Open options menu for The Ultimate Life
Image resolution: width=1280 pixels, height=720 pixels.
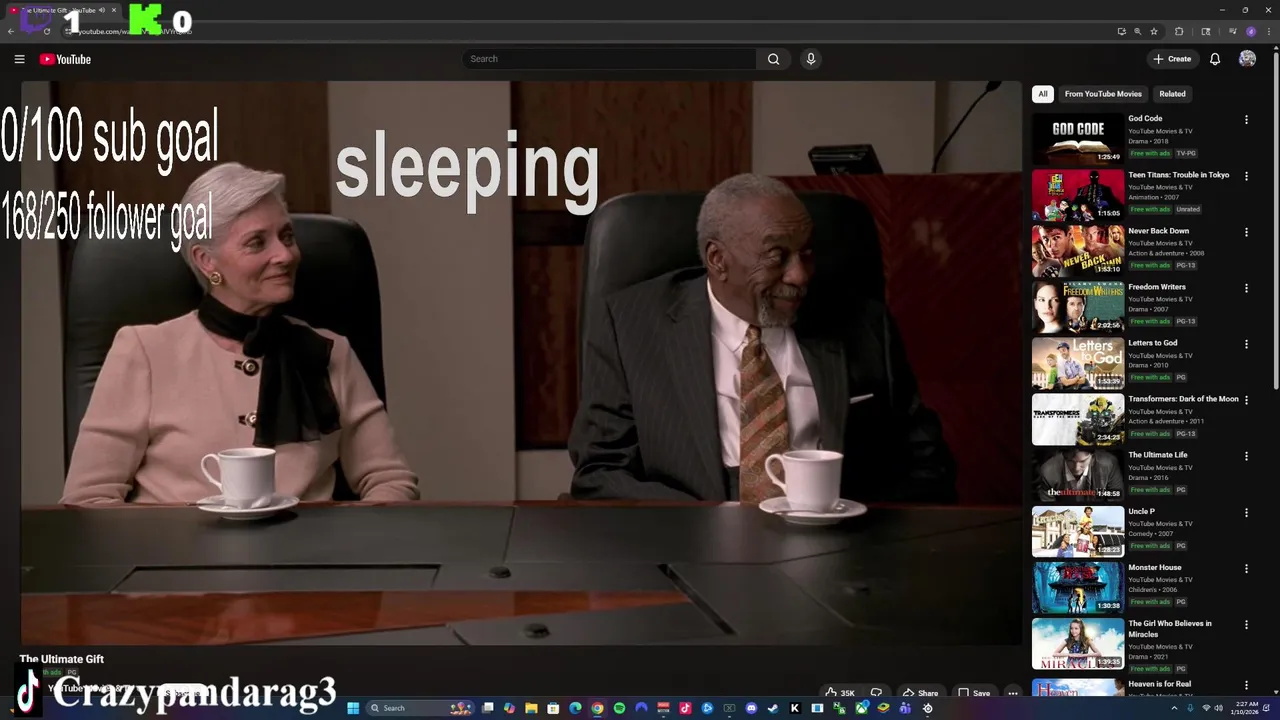pos(1246,456)
